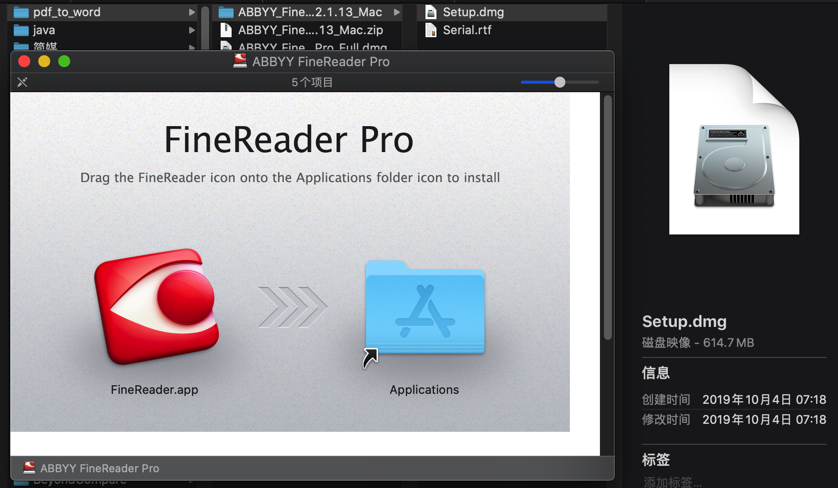Screen dimensions: 838x488
Task: Click the Setup.dmg title in the preview pane
Action: point(684,321)
